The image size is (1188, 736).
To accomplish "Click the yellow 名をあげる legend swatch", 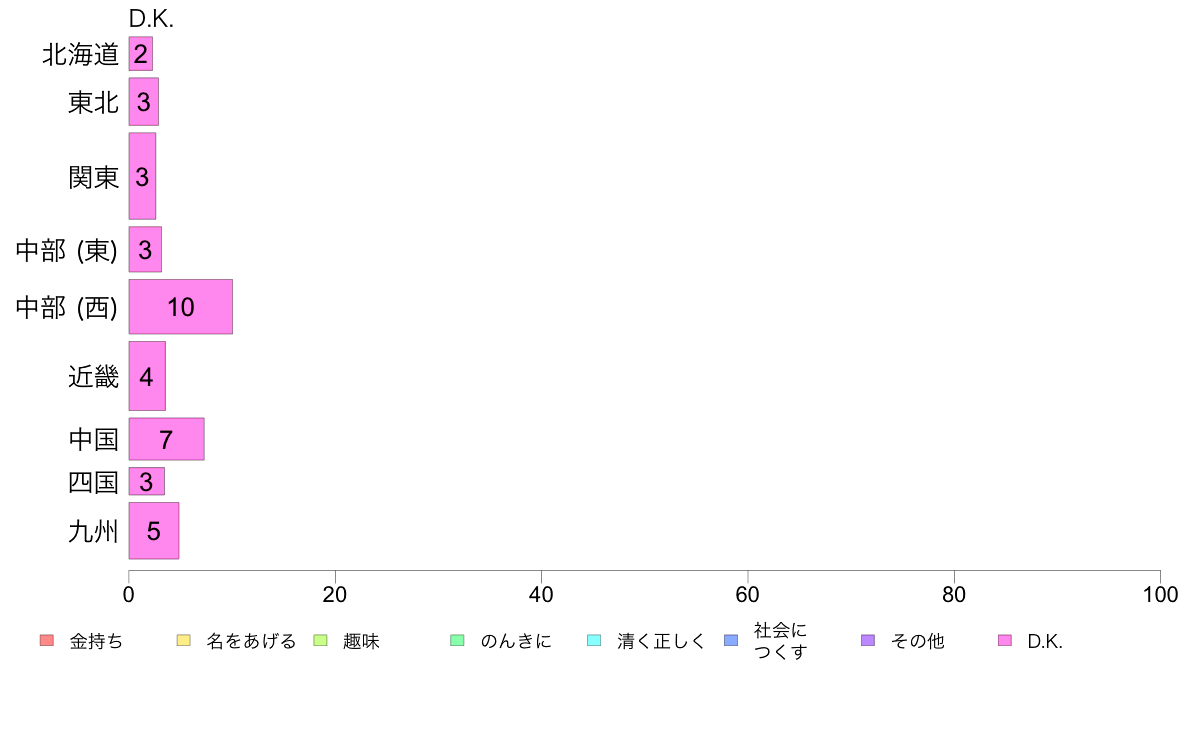I will tap(183, 640).
